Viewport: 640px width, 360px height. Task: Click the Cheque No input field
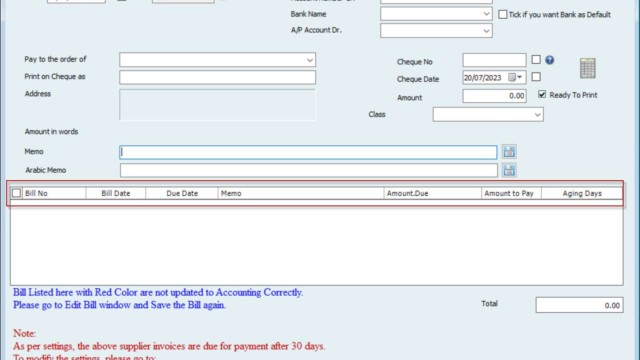click(x=494, y=60)
